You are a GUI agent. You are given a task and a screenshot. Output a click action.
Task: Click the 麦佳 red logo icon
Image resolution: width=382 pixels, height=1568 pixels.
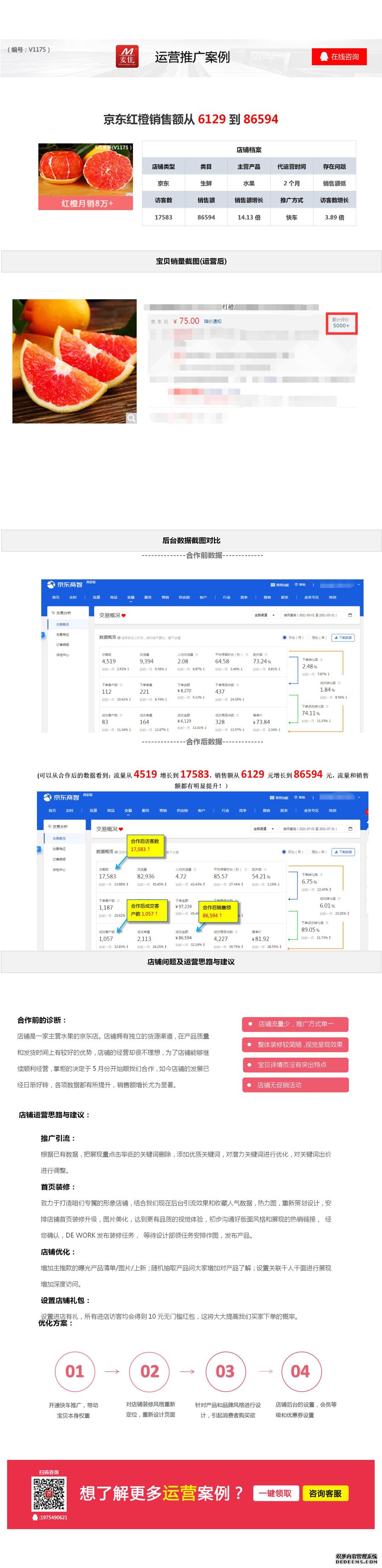coord(127,56)
